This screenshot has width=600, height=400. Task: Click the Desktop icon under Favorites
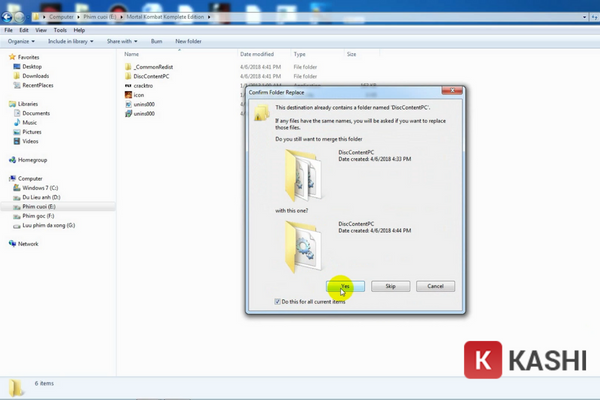coord(19,67)
